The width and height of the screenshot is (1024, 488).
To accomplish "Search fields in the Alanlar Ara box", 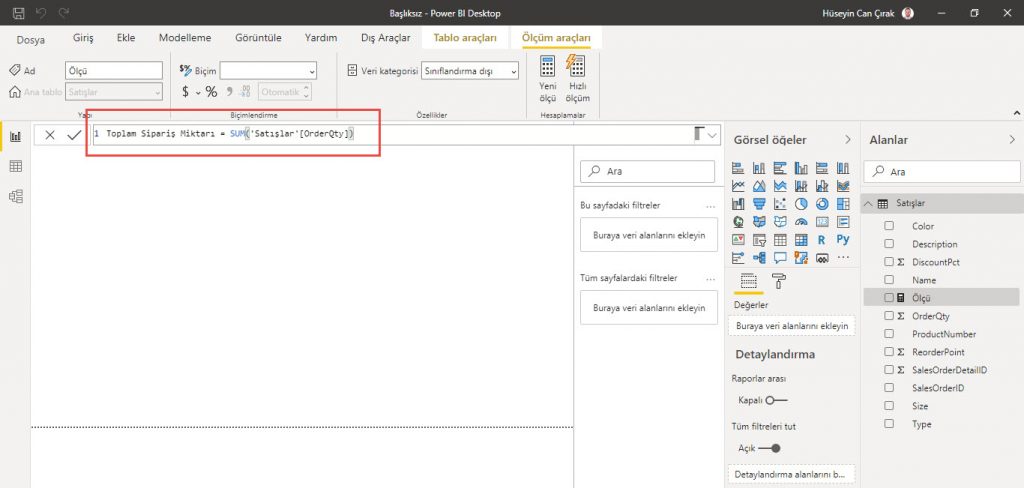I will 942,172.
